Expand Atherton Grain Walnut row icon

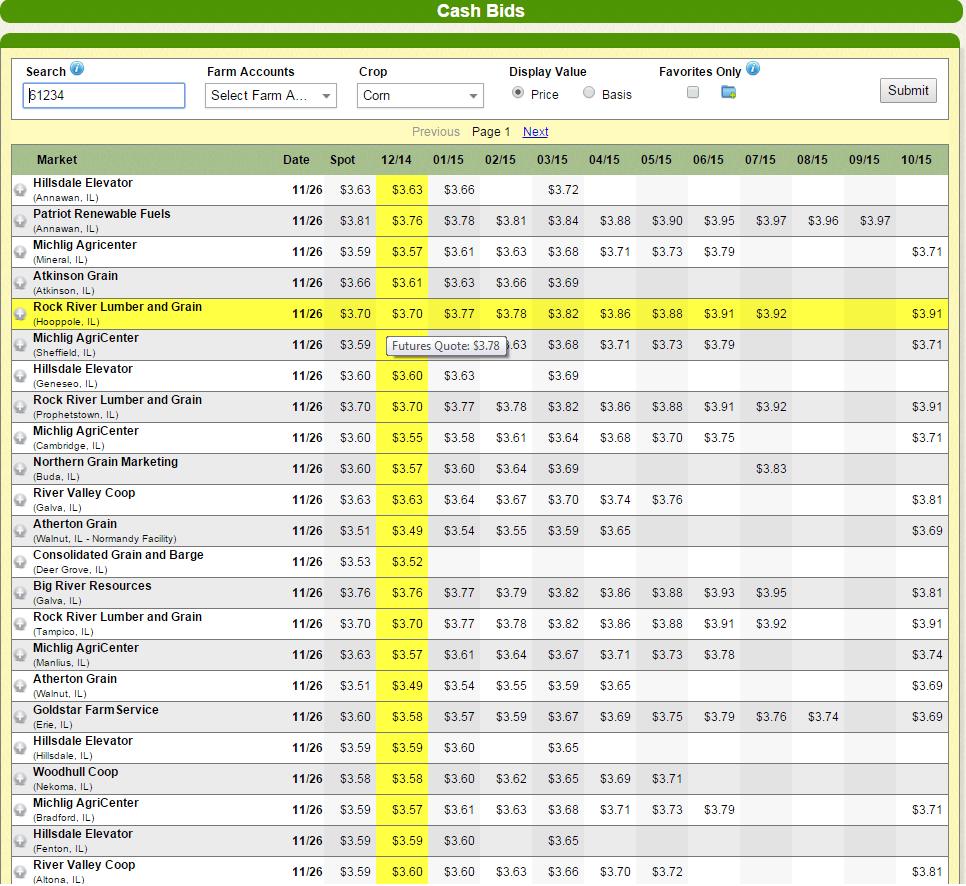coord(20,686)
